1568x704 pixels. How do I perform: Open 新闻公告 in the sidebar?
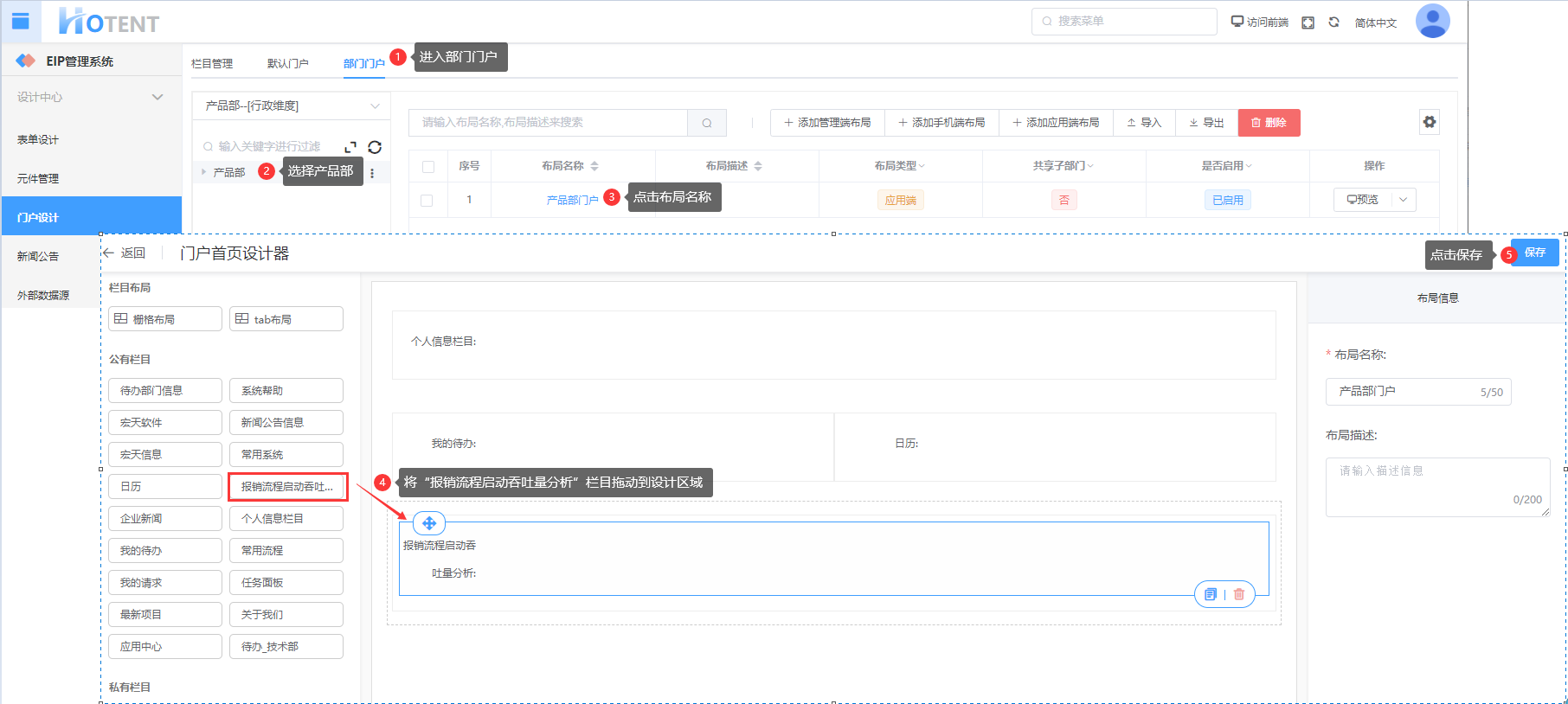click(50, 257)
